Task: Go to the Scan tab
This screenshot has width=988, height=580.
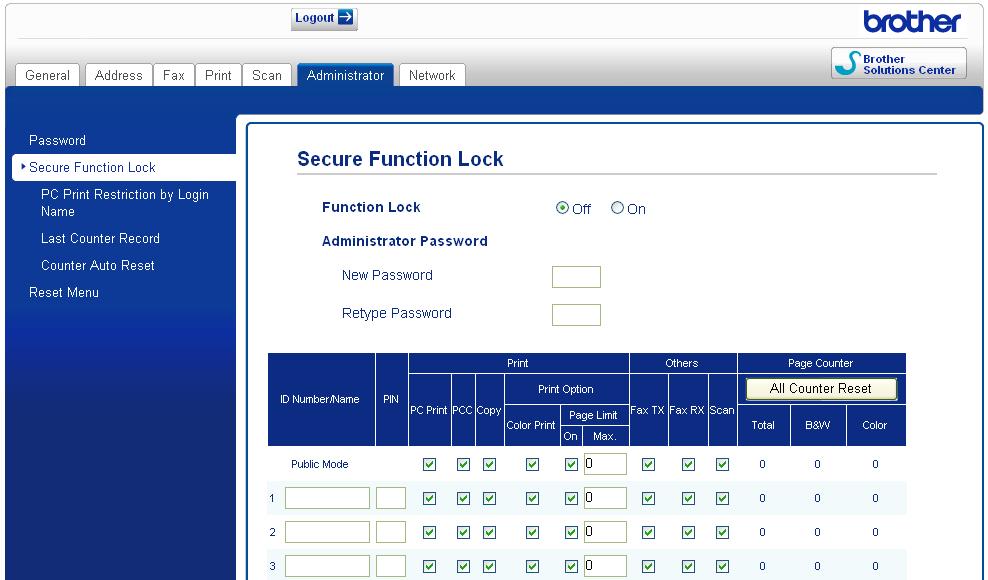Action: (x=267, y=75)
